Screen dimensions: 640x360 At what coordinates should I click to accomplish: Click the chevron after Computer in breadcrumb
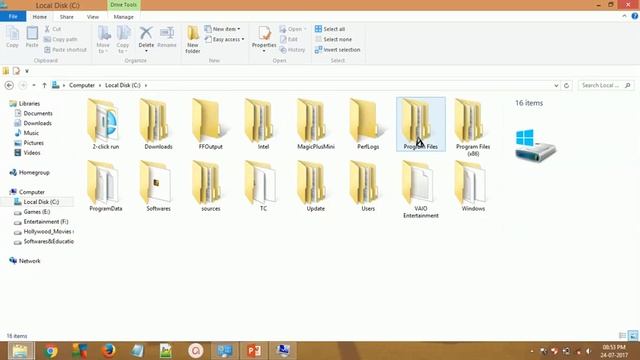(100, 85)
